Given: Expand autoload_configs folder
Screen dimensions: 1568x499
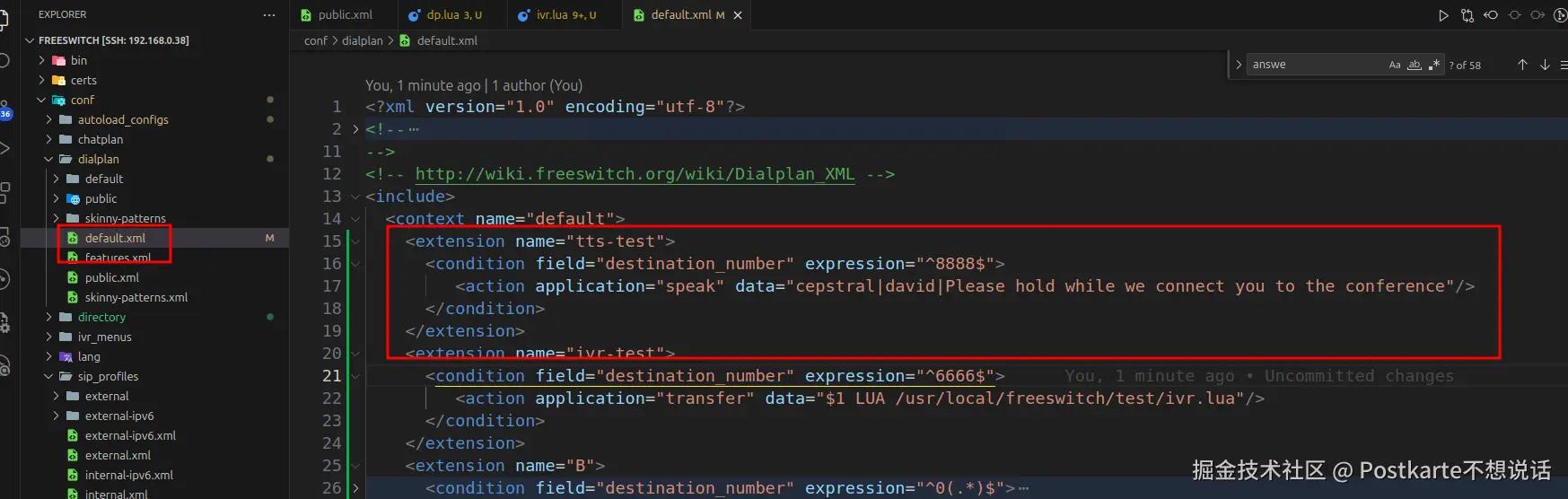Looking at the screenshot, I should point(49,119).
